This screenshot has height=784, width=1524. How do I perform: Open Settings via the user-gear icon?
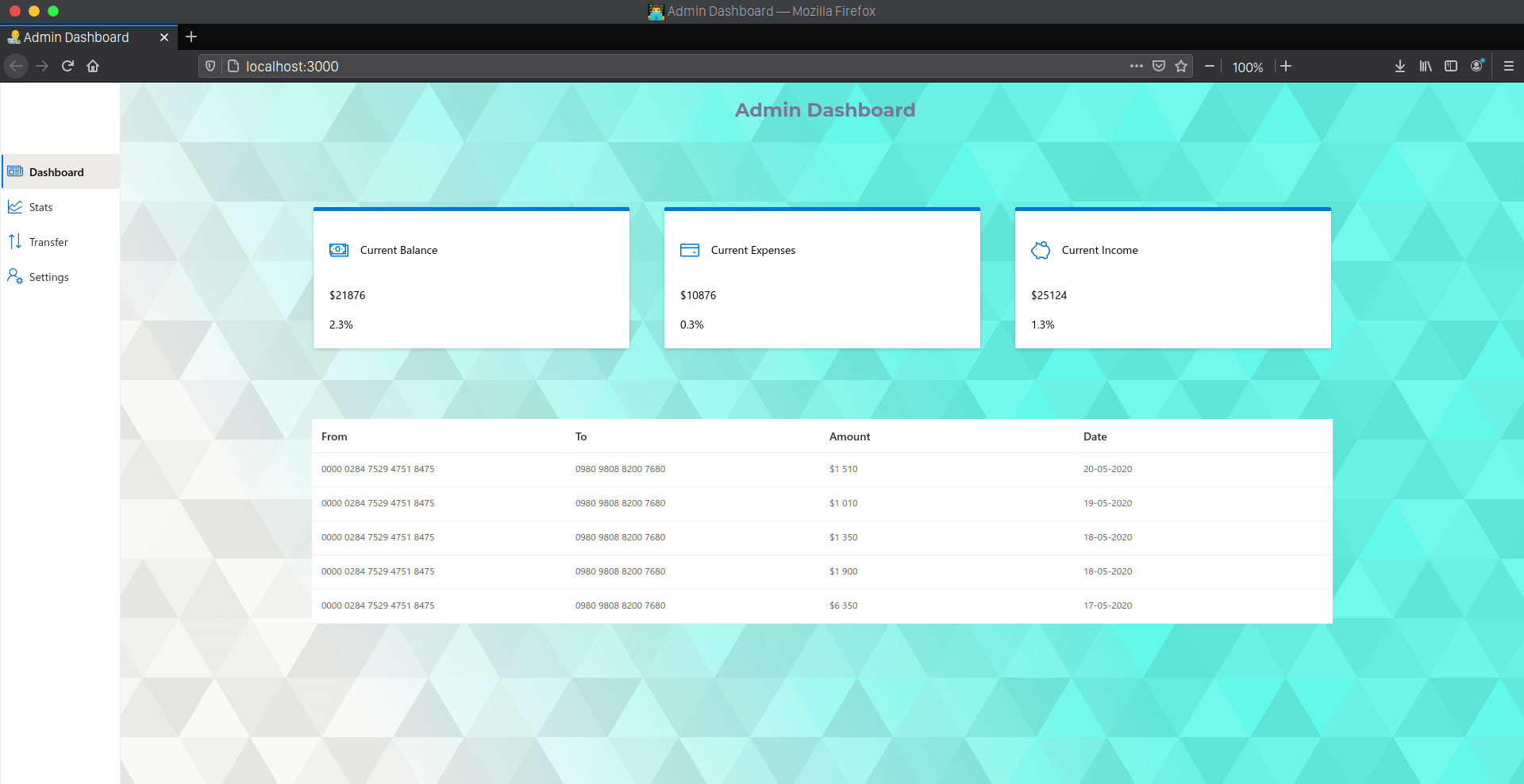coord(15,276)
